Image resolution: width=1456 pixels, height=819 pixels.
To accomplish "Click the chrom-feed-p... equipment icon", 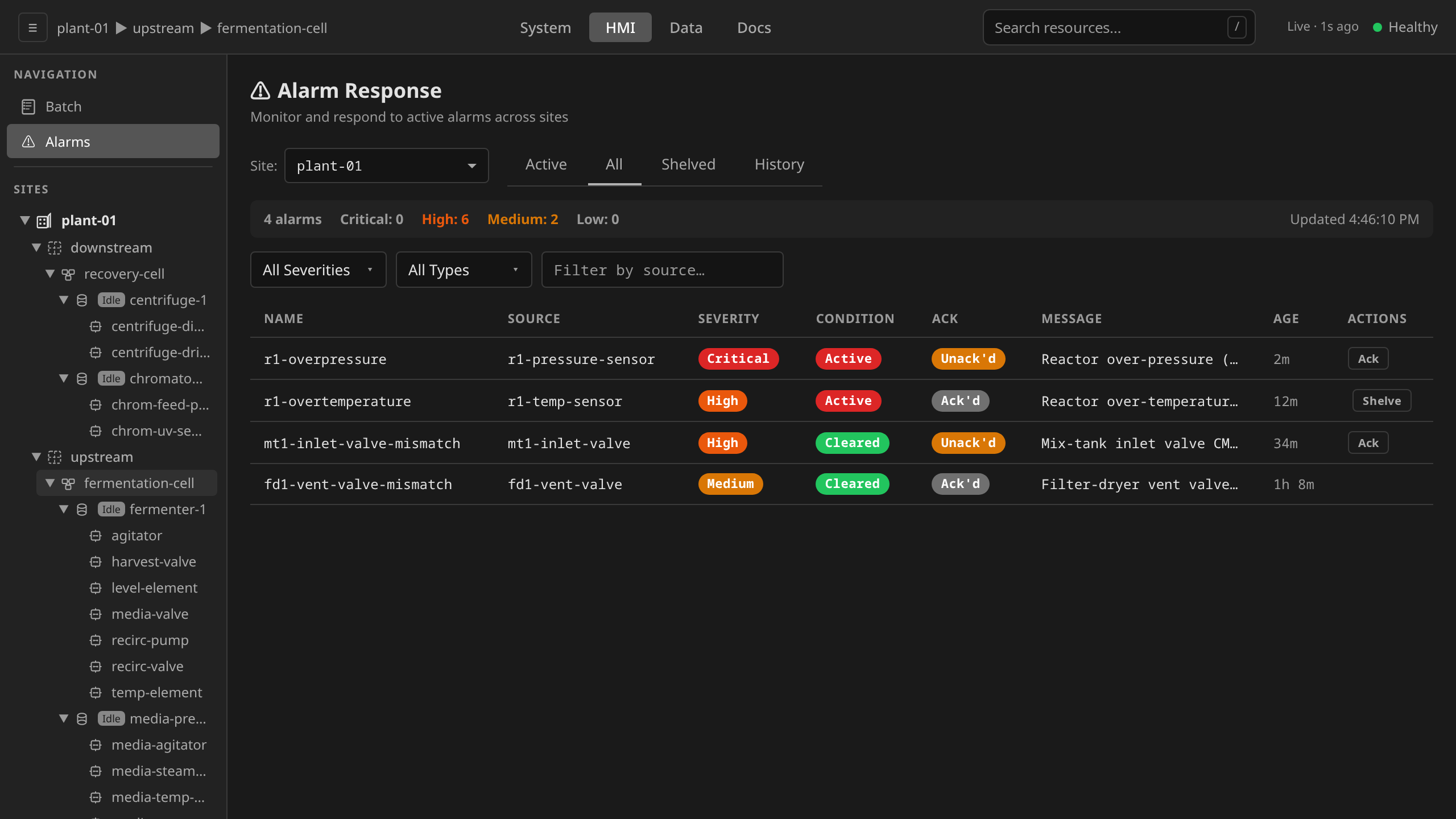I will click(96, 405).
